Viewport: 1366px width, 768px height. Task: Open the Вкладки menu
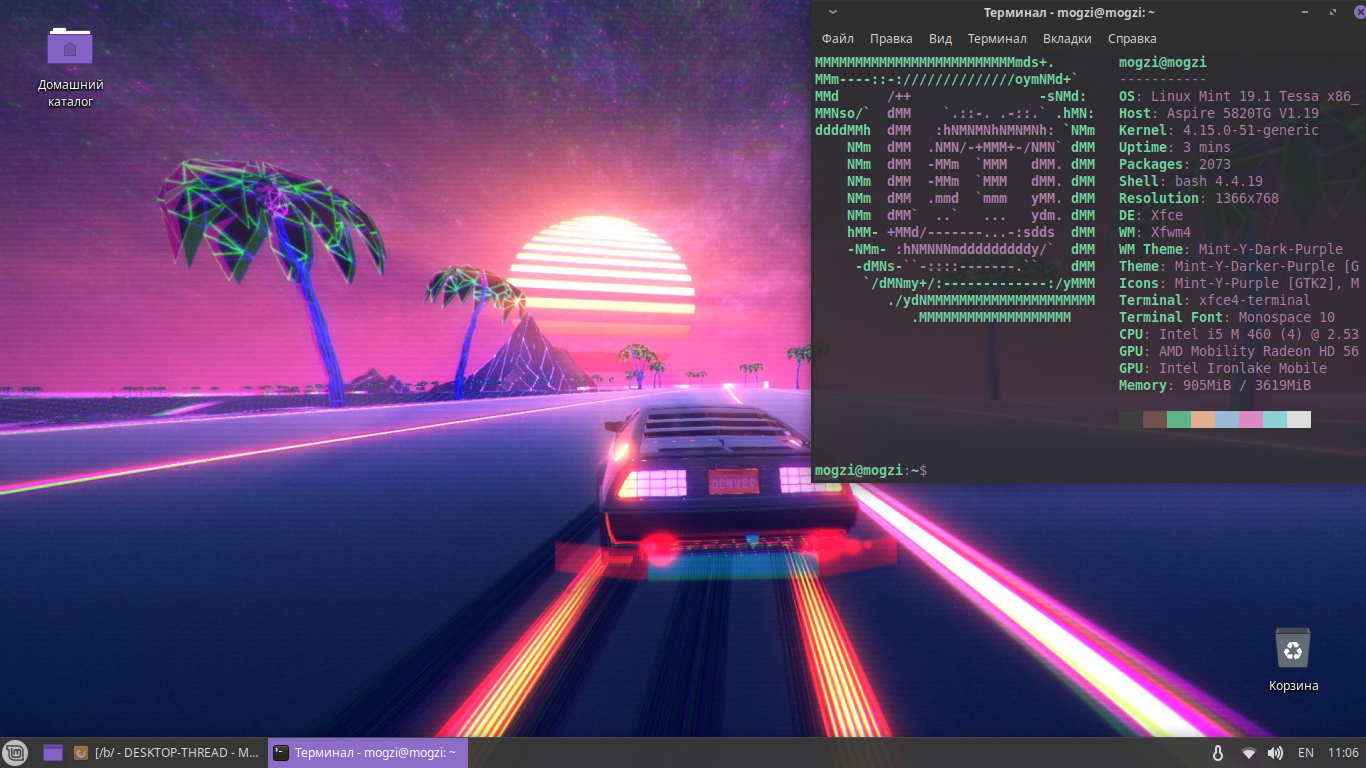[x=1067, y=39]
